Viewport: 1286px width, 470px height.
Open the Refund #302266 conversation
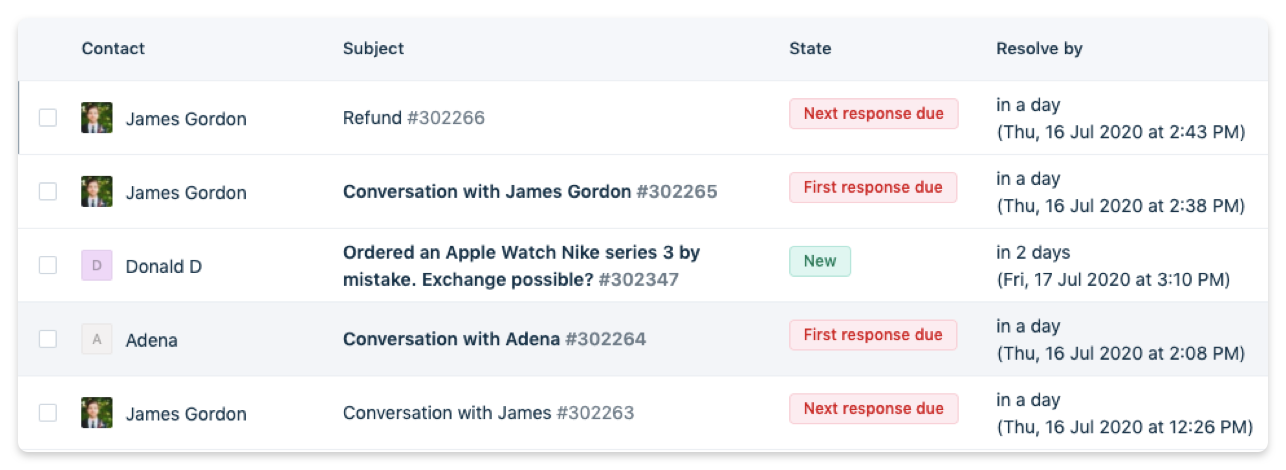414,118
